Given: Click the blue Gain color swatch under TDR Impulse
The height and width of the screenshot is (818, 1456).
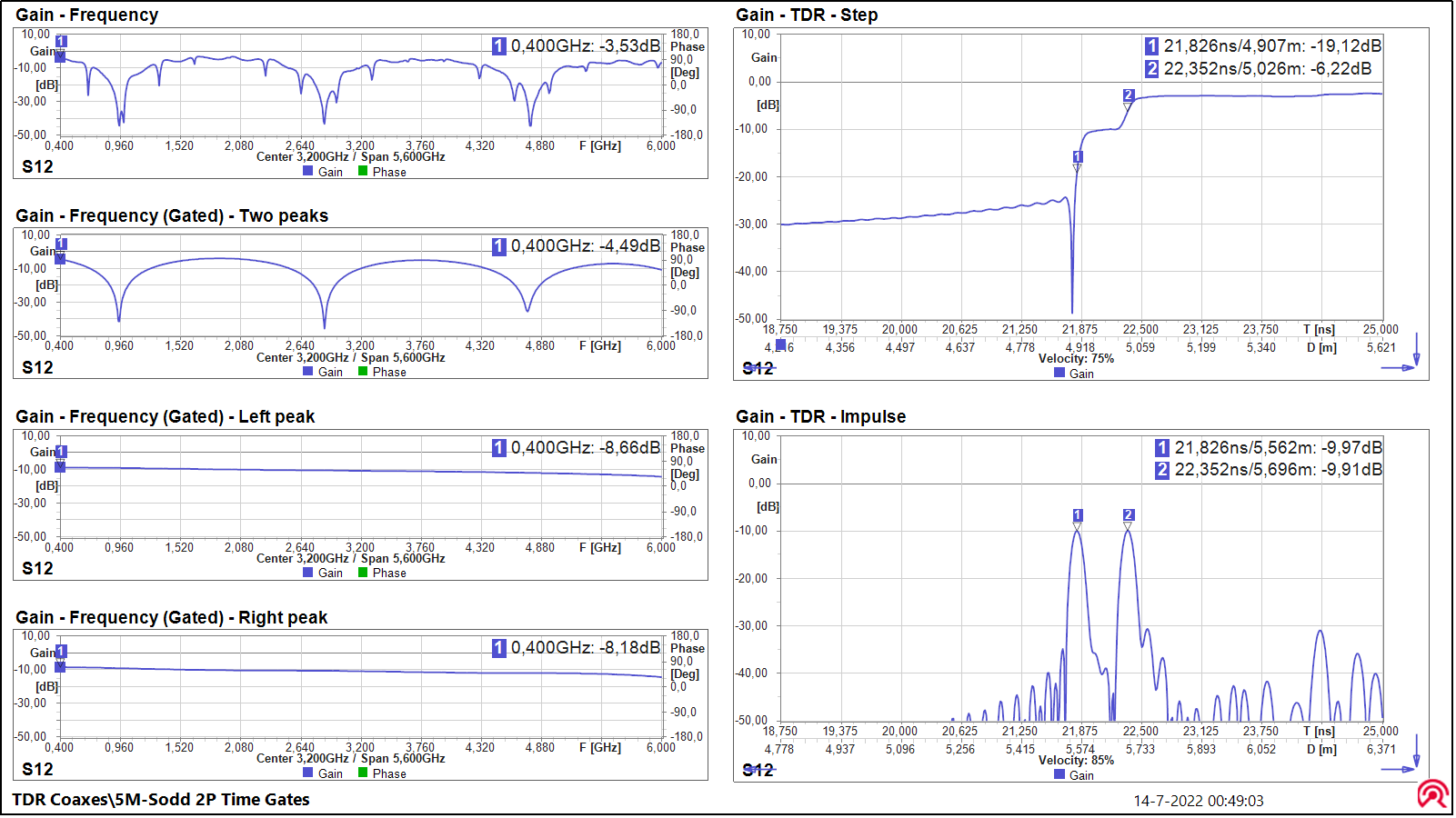Looking at the screenshot, I should pyautogui.click(x=1059, y=774).
